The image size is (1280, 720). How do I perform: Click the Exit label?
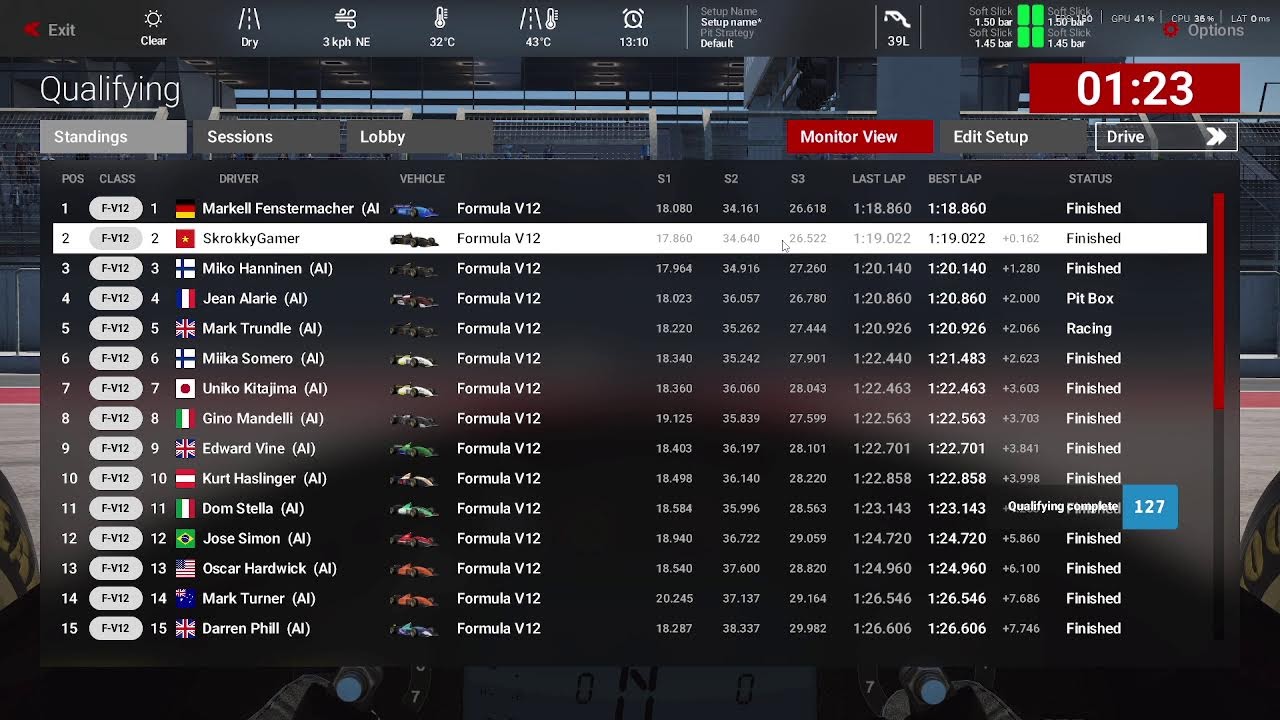click(x=62, y=30)
